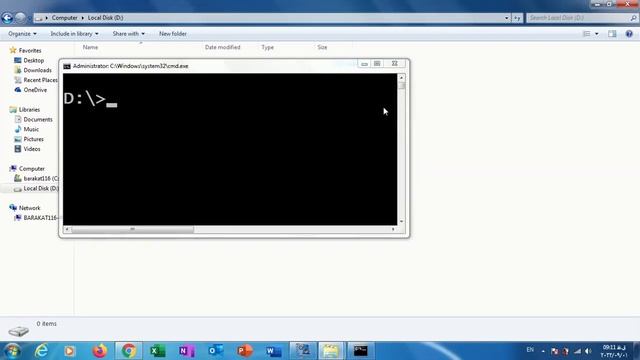Viewport: 640px width, 360px height.
Task: Open the change view options arrow
Action: 597,34
